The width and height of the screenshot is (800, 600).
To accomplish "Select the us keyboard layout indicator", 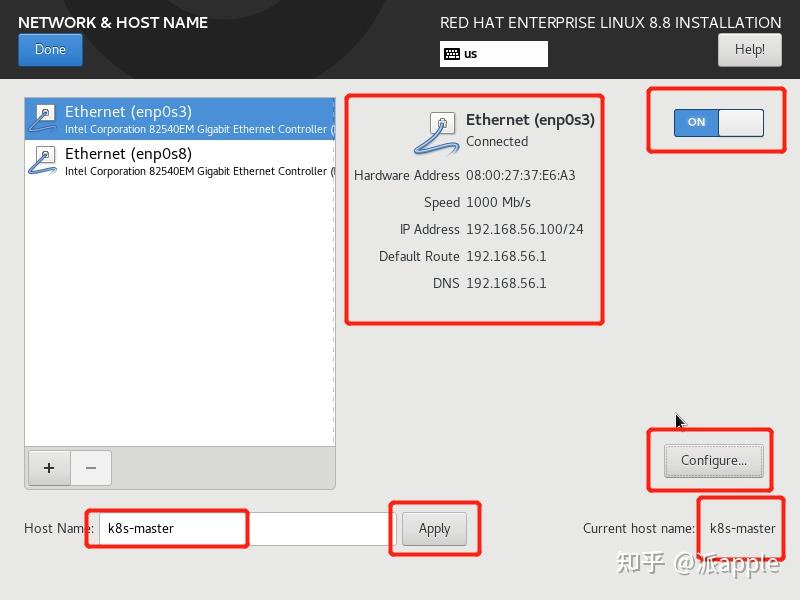I will click(x=493, y=54).
